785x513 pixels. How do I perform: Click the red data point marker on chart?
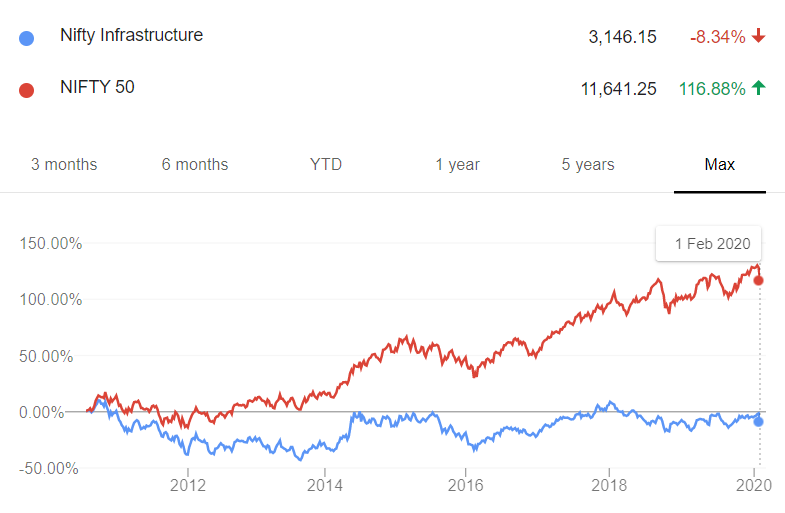758,280
